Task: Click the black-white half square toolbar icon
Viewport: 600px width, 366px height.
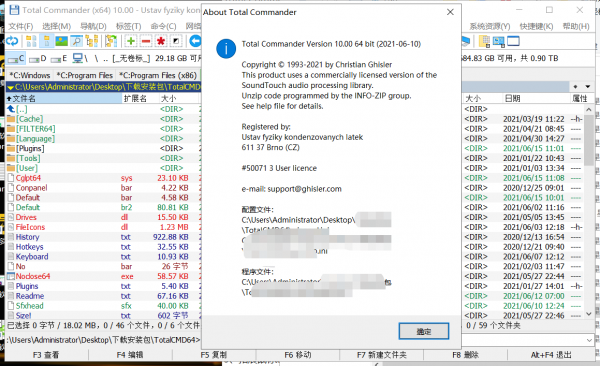Action: click(x=176, y=41)
